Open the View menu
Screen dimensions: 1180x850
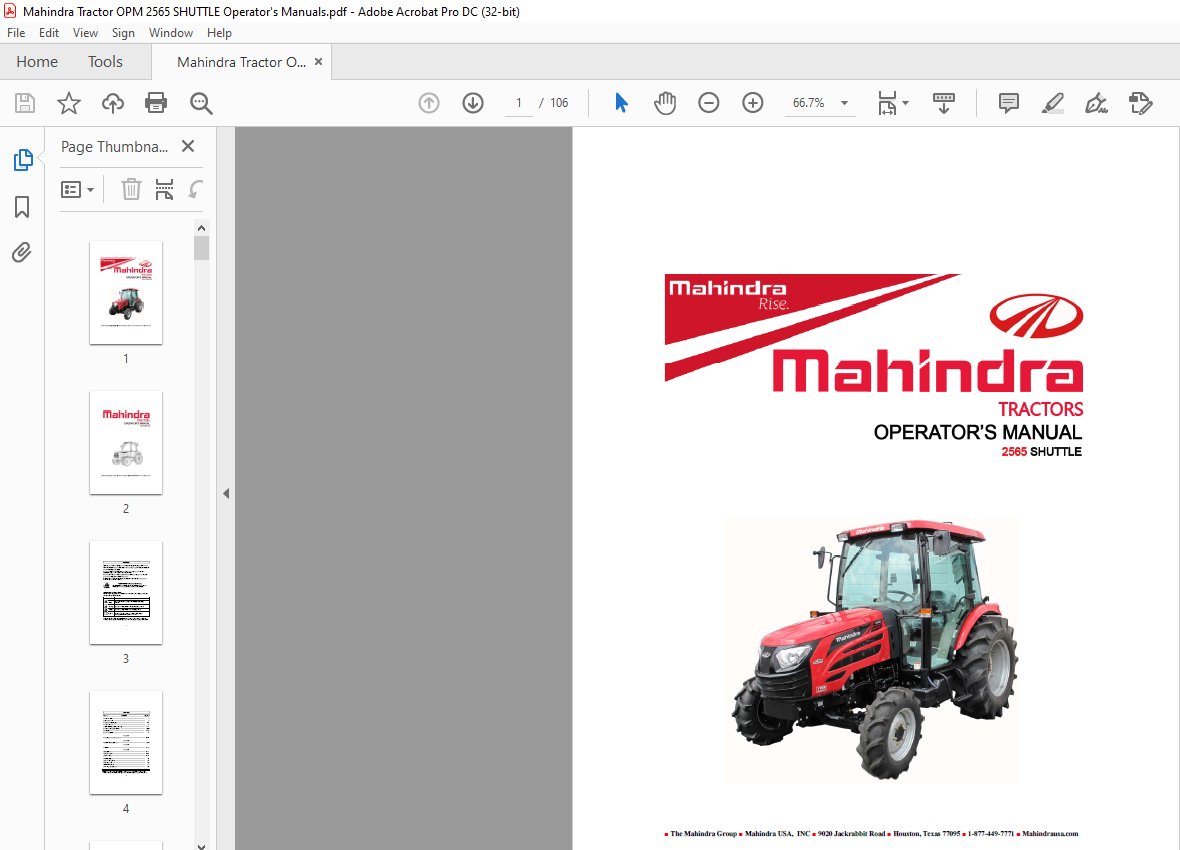tap(85, 32)
